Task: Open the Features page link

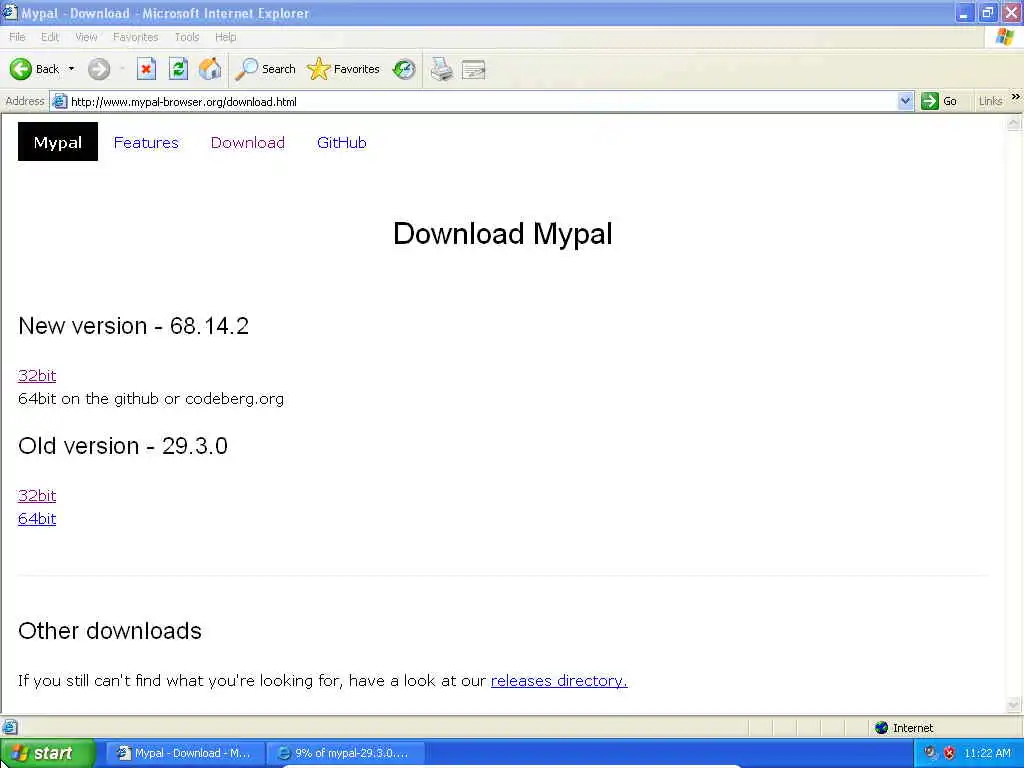Action: click(146, 142)
